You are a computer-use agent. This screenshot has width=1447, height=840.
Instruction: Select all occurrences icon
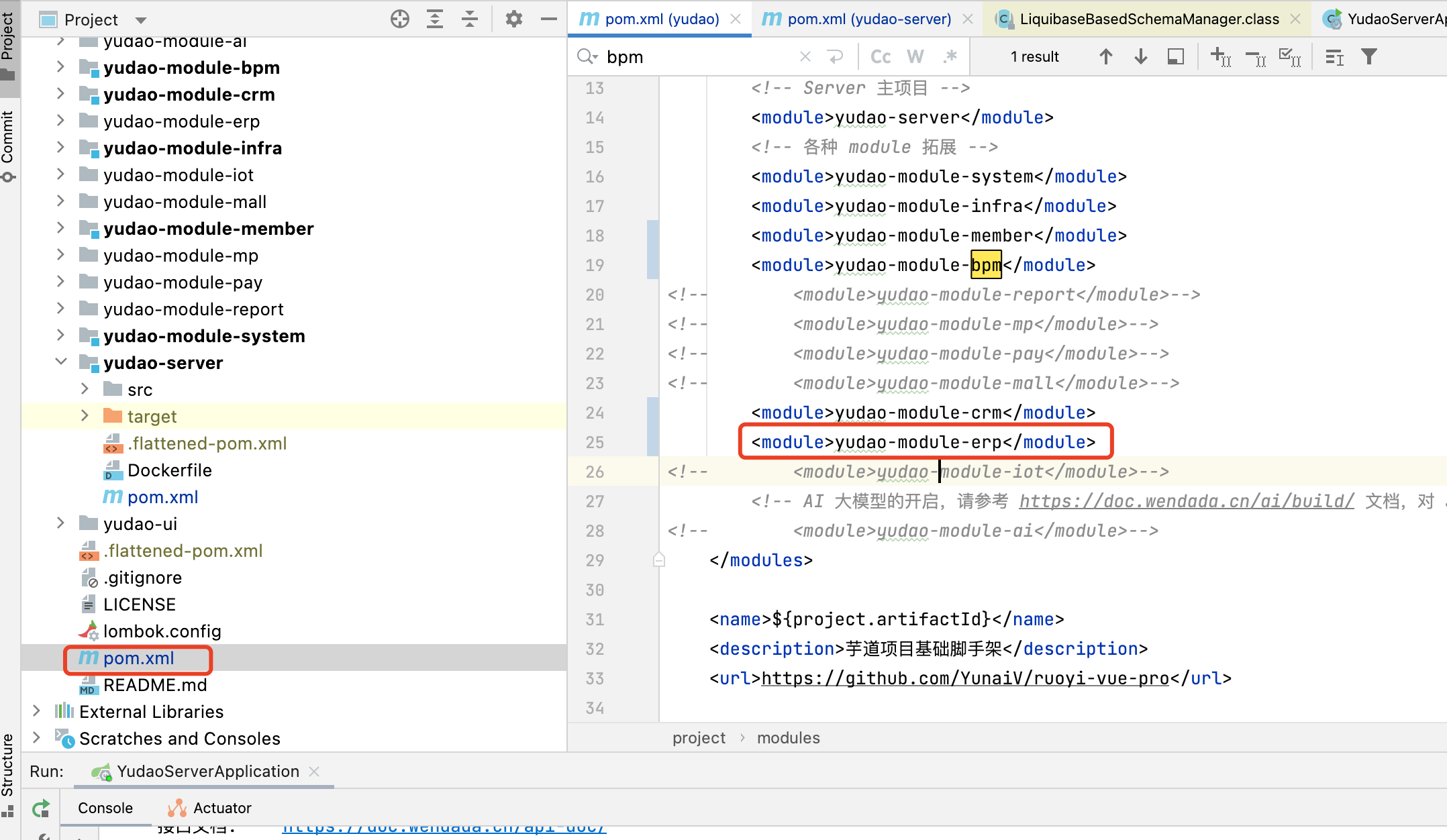[1290, 57]
